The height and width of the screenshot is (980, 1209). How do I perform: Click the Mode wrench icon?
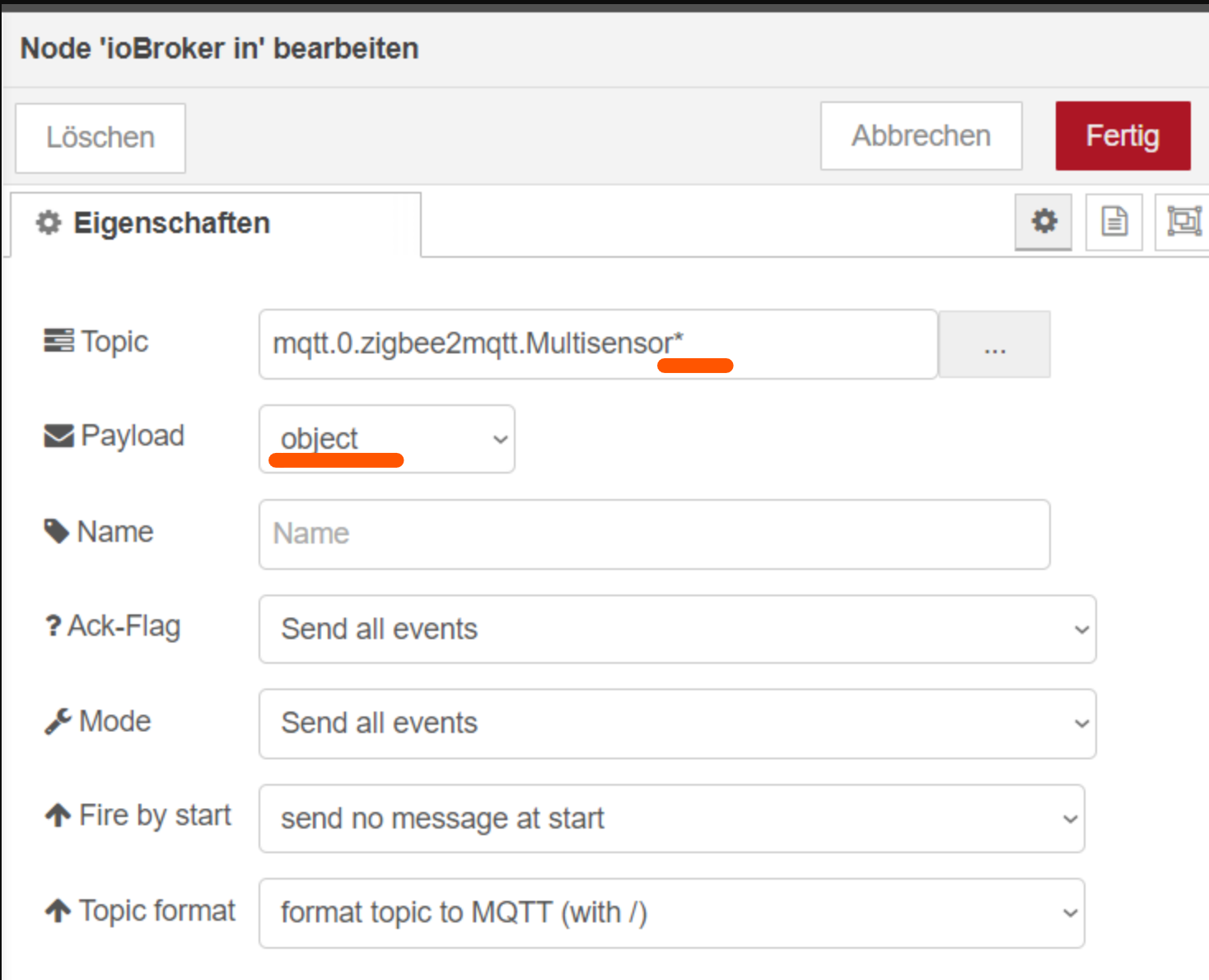(58, 721)
